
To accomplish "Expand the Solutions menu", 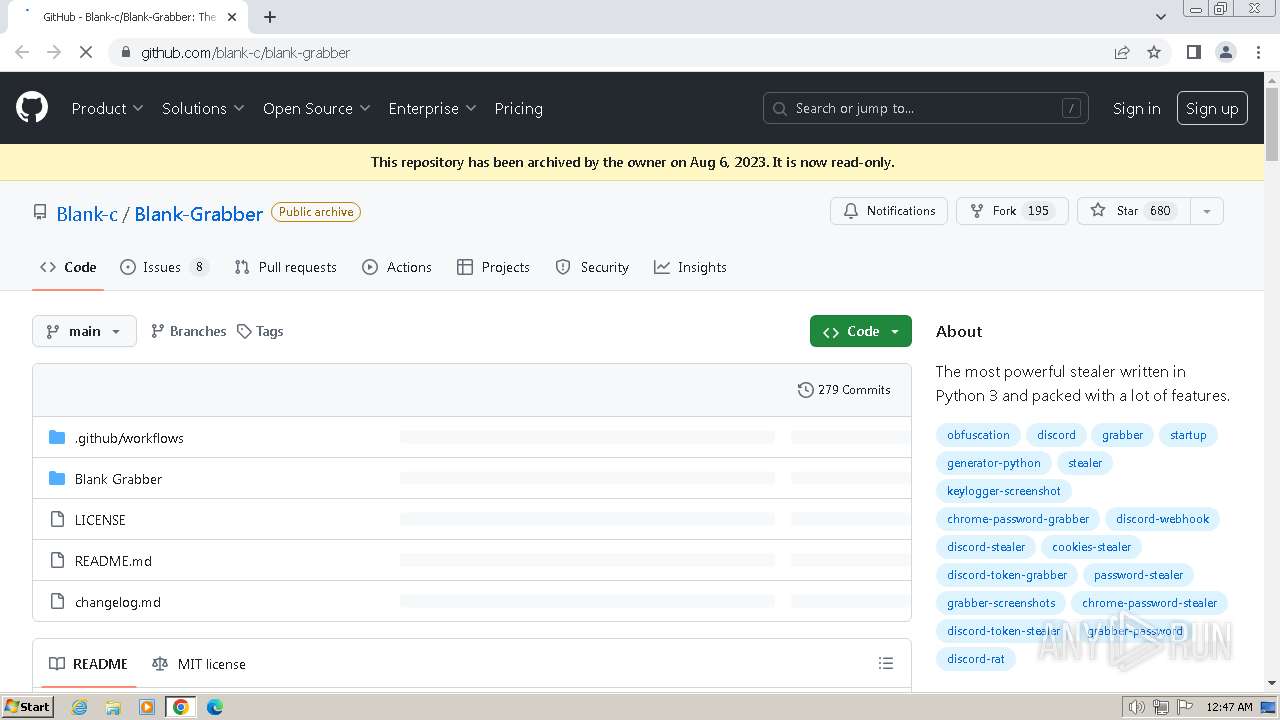I will [x=203, y=108].
